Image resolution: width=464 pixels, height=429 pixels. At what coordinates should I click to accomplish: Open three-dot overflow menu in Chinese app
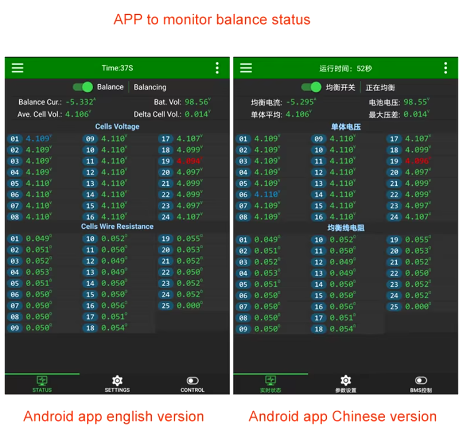(445, 68)
